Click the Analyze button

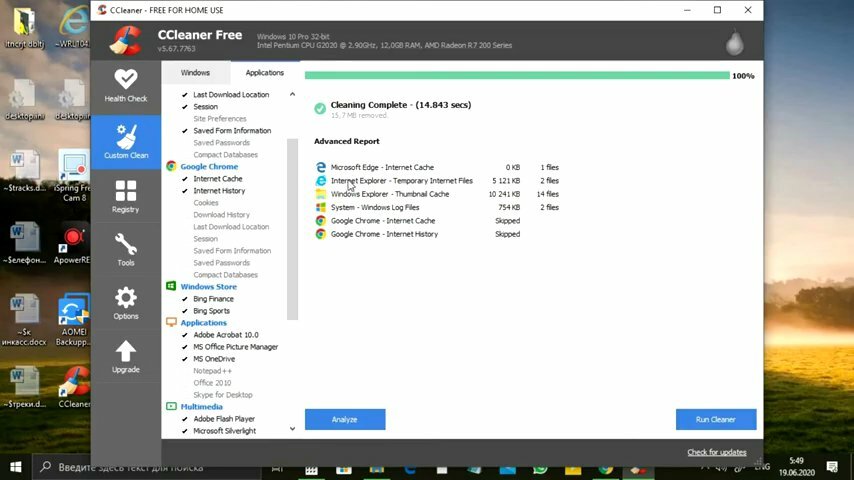pyautogui.click(x=345, y=420)
